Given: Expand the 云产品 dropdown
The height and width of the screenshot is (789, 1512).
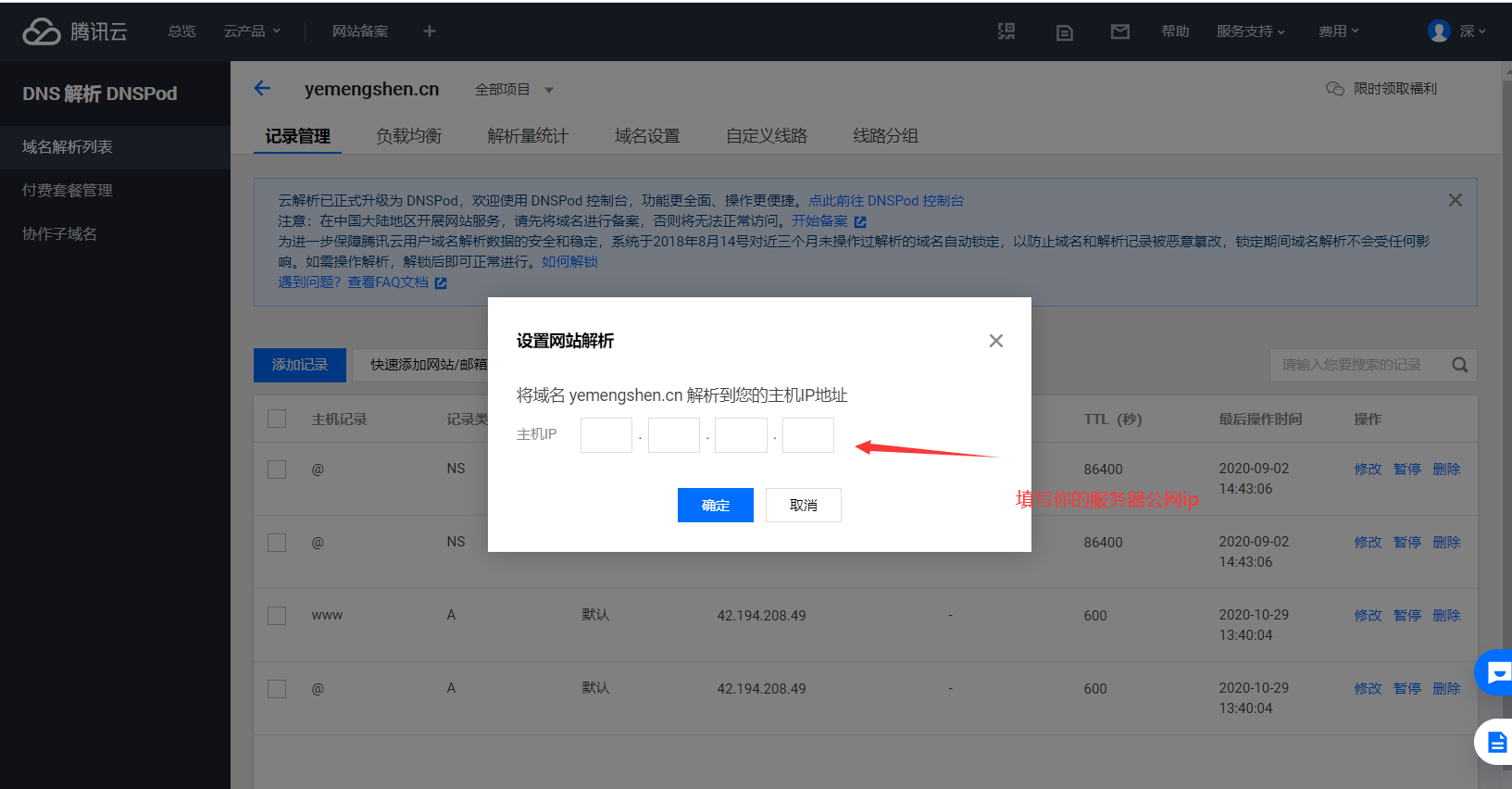Looking at the screenshot, I should pyautogui.click(x=252, y=31).
